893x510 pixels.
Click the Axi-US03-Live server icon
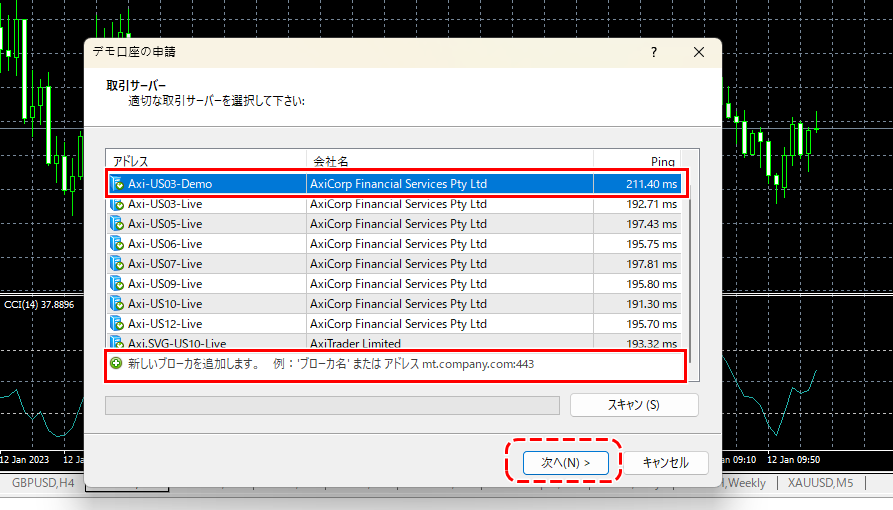pyautogui.click(x=117, y=204)
